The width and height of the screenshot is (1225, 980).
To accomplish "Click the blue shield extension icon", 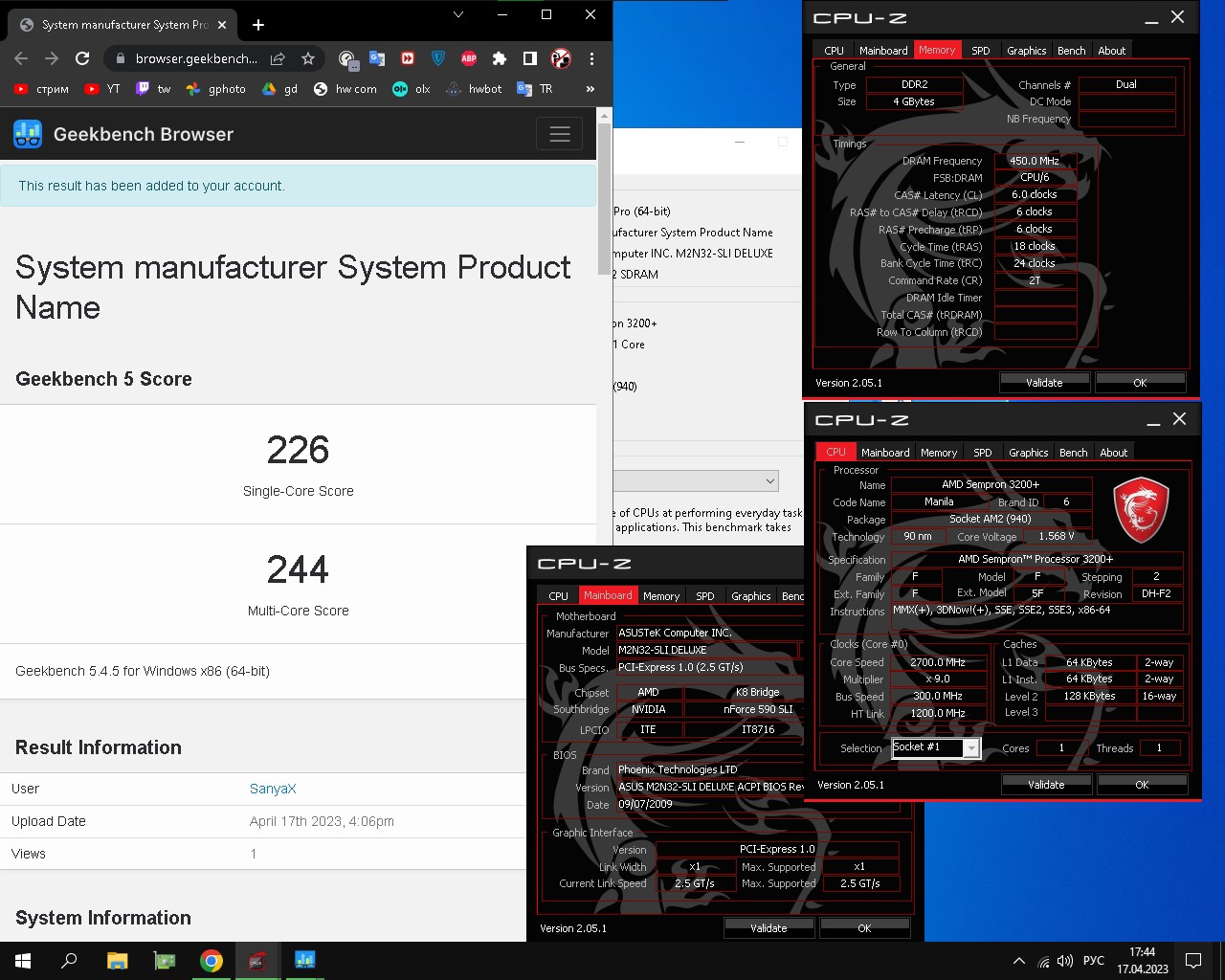I will click(438, 58).
